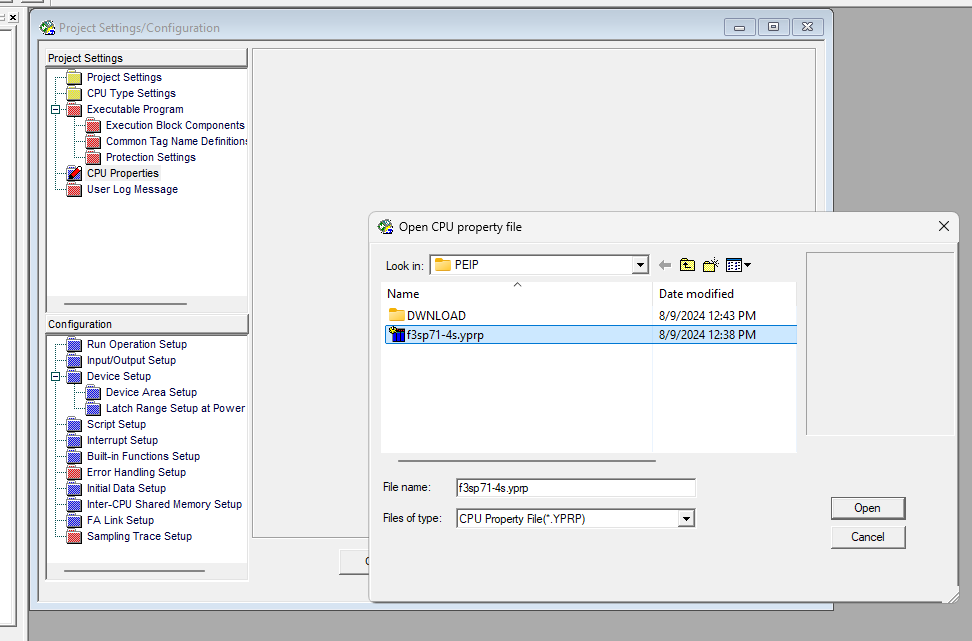Click the Executable Program red folder icon
972x641 pixels.
(74, 110)
